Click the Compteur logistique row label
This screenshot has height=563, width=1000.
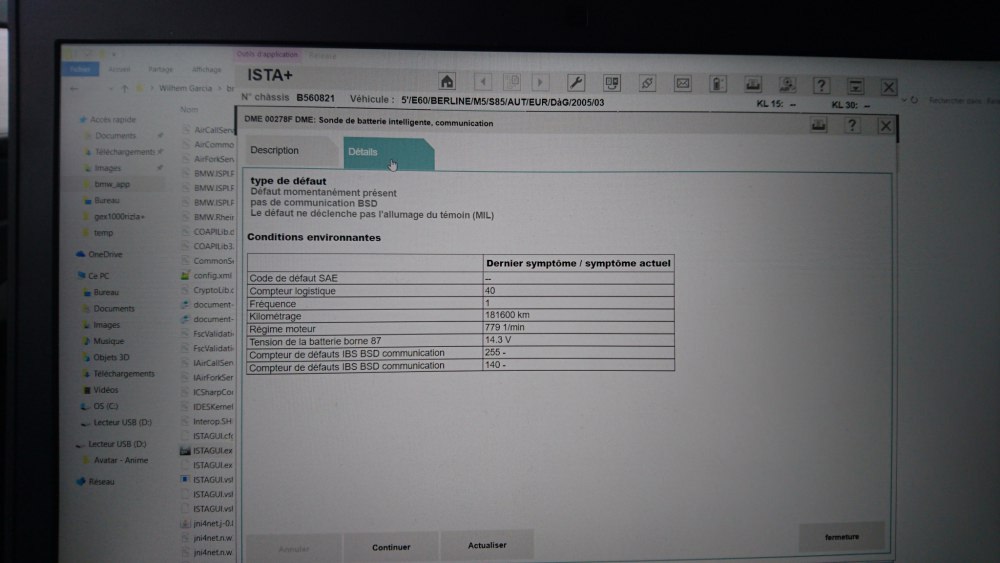click(x=292, y=291)
